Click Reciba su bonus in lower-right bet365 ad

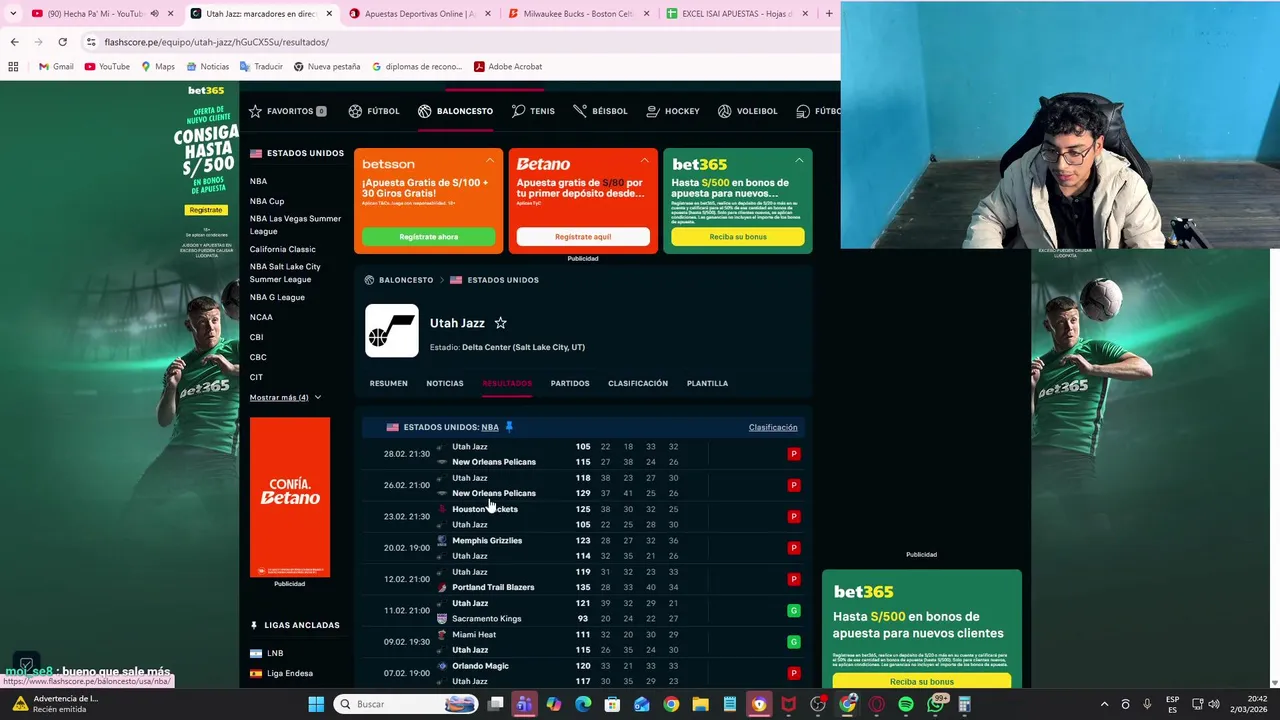[922, 681]
